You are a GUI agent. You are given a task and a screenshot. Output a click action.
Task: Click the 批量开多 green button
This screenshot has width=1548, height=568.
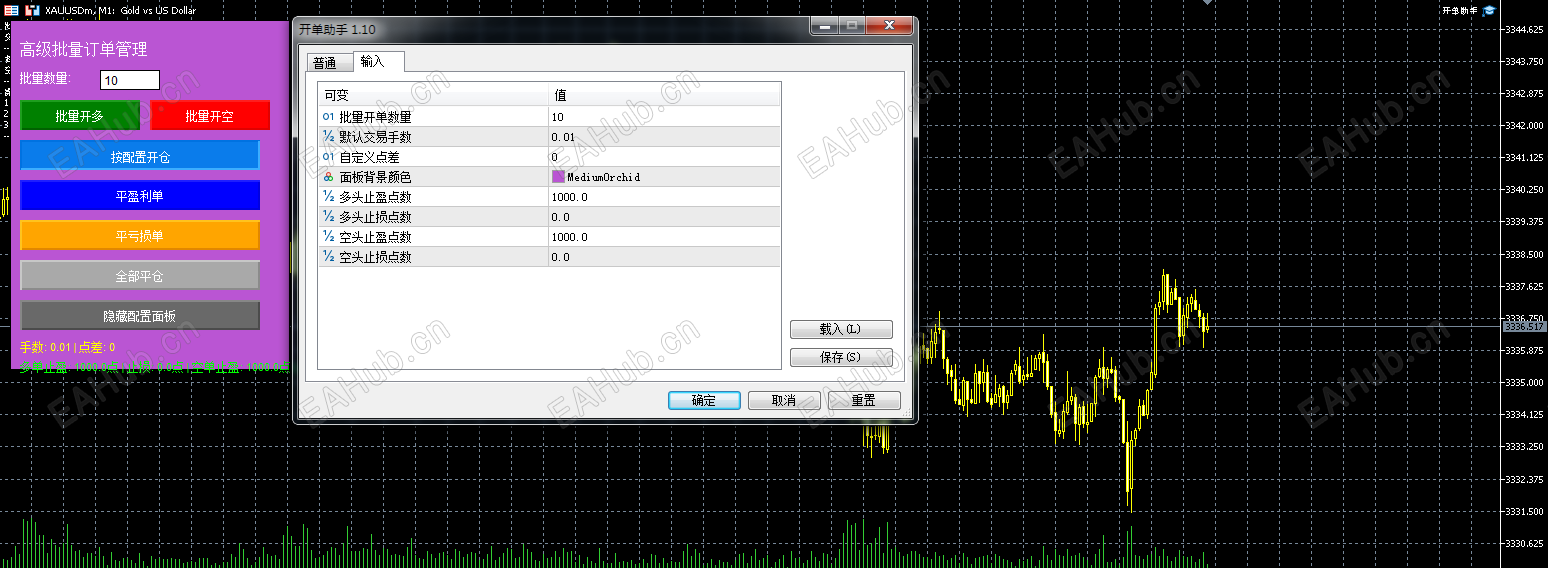80,116
